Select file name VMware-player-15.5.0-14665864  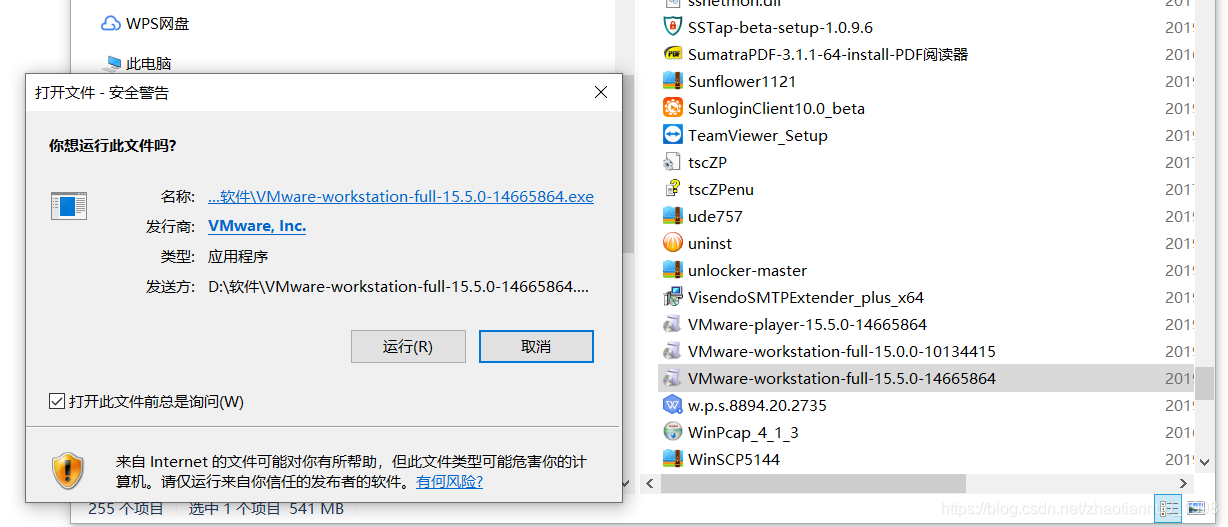807,324
